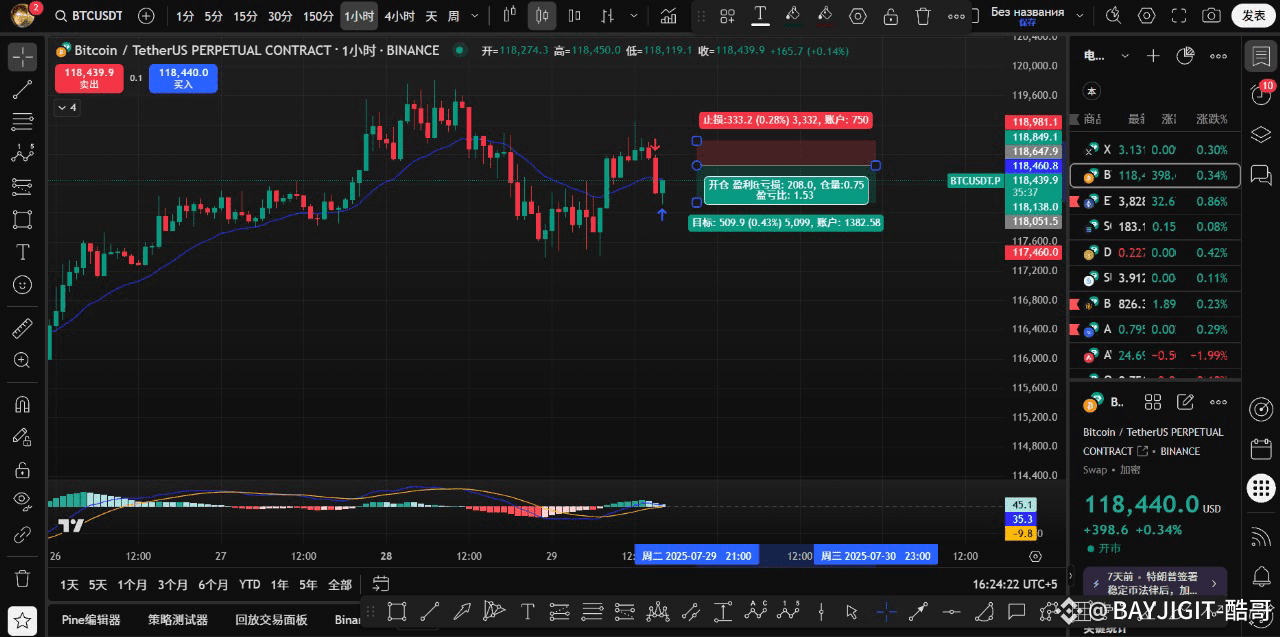Image resolution: width=1280 pixels, height=637 pixels.
Task: Open the Alerts clock icon with badge 10
Action: 1260,93
